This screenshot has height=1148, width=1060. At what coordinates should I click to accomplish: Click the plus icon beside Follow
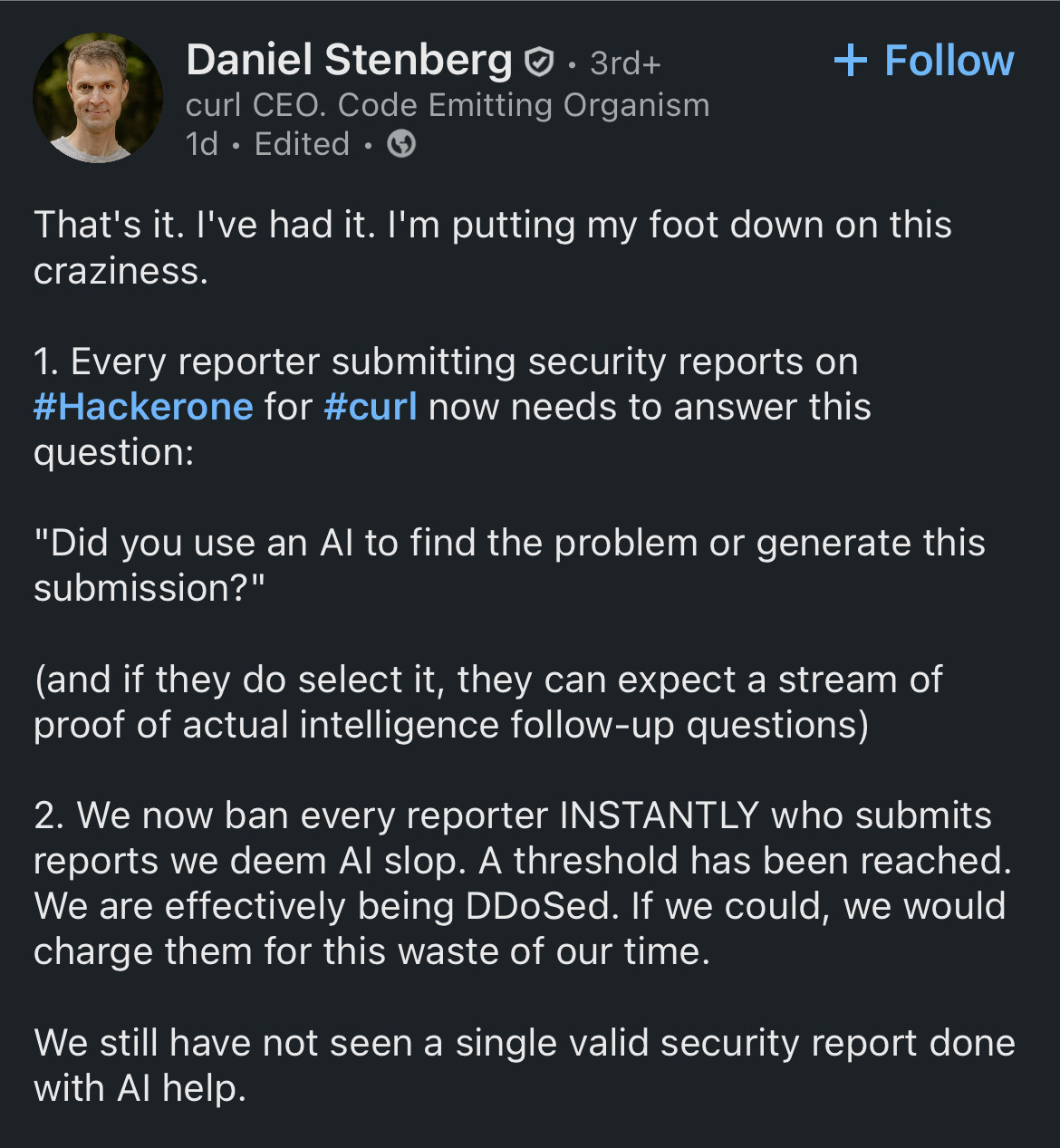[850, 61]
